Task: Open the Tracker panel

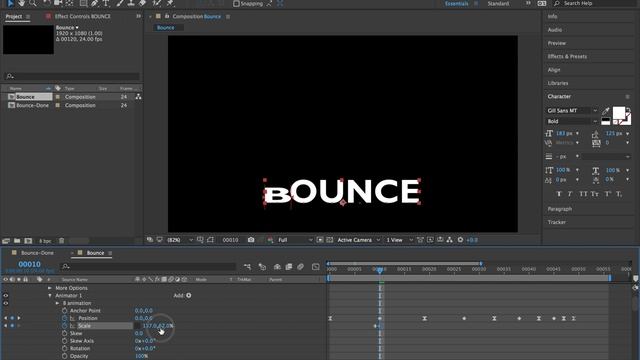Action: click(x=557, y=222)
